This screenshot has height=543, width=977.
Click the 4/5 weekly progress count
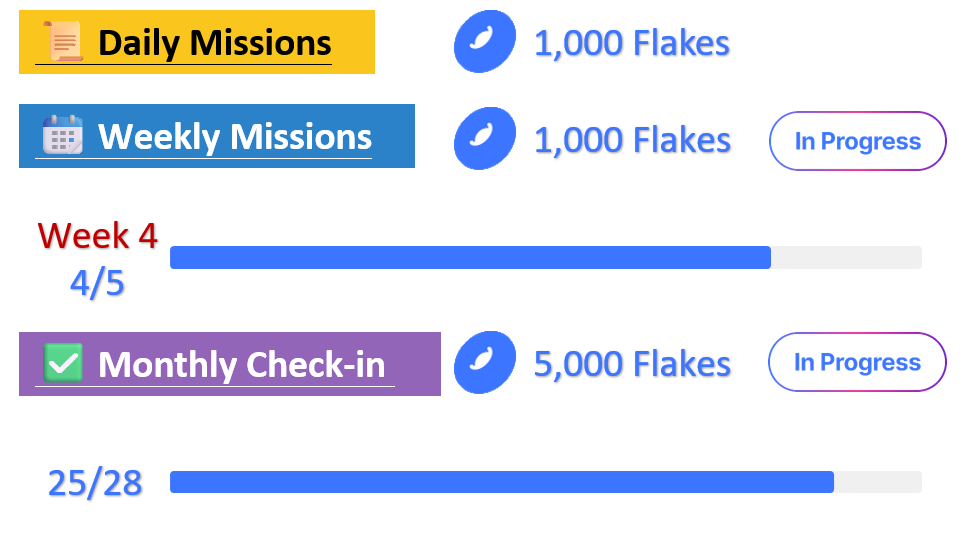point(97,283)
